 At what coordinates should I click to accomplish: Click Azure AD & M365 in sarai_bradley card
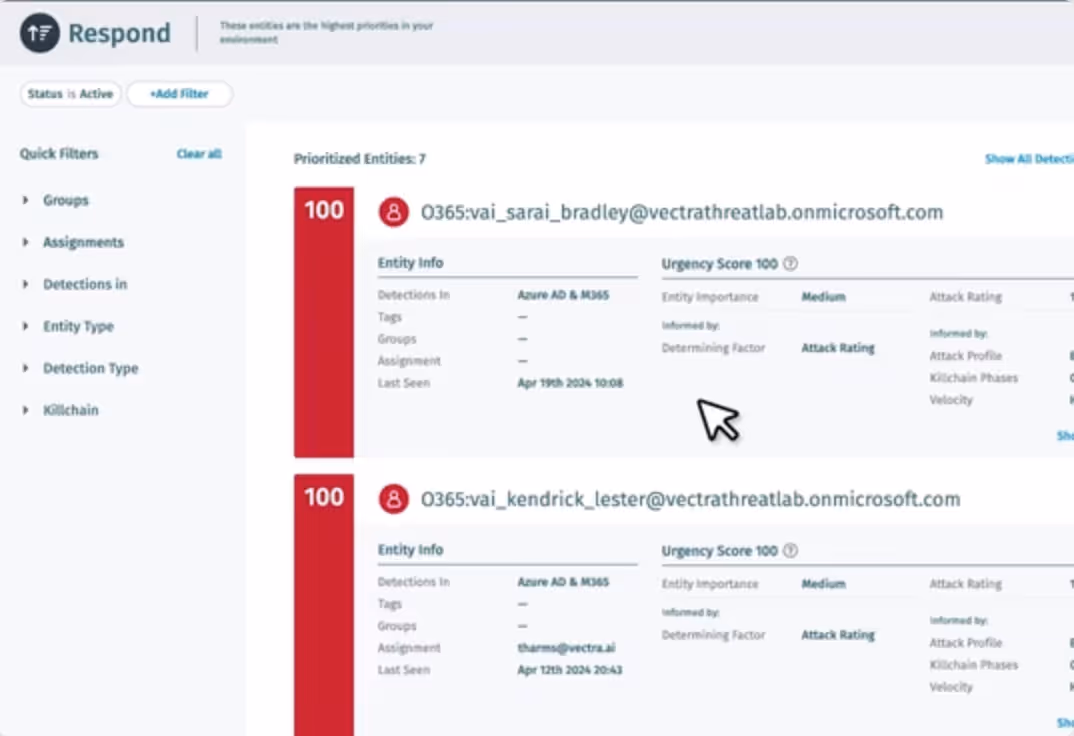563,295
